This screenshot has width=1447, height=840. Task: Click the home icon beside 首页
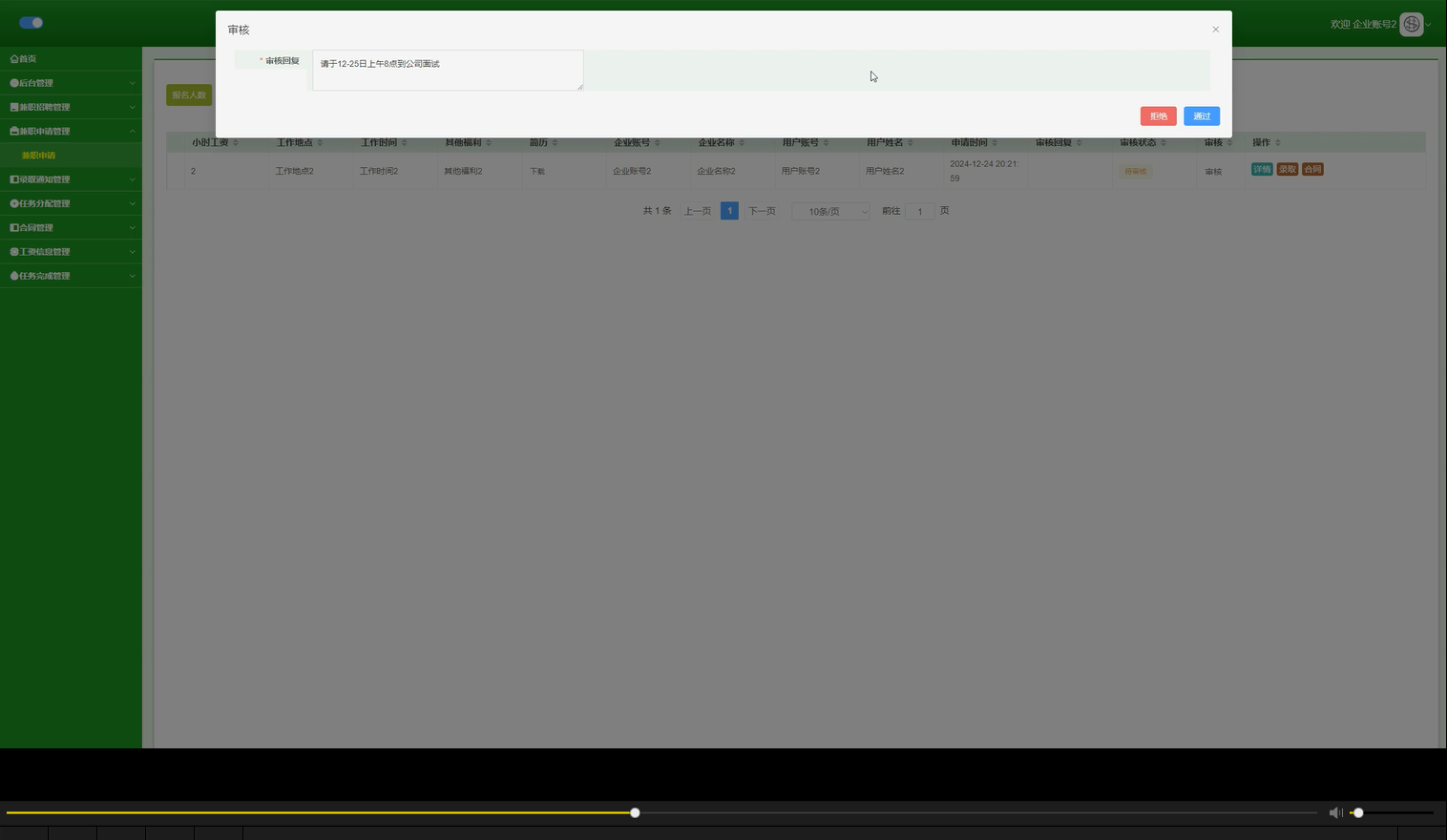14,59
